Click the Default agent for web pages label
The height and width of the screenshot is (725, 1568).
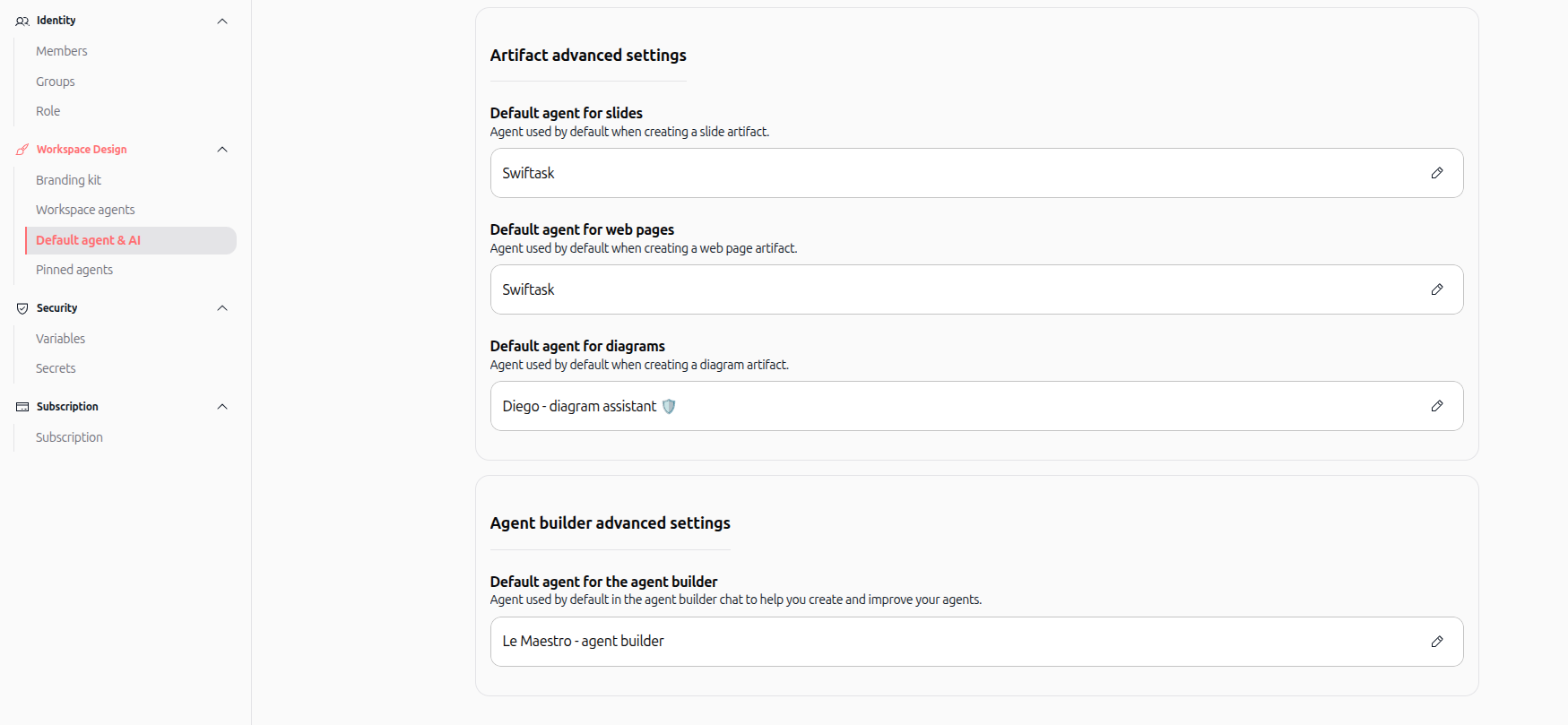[x=582, y=229]
